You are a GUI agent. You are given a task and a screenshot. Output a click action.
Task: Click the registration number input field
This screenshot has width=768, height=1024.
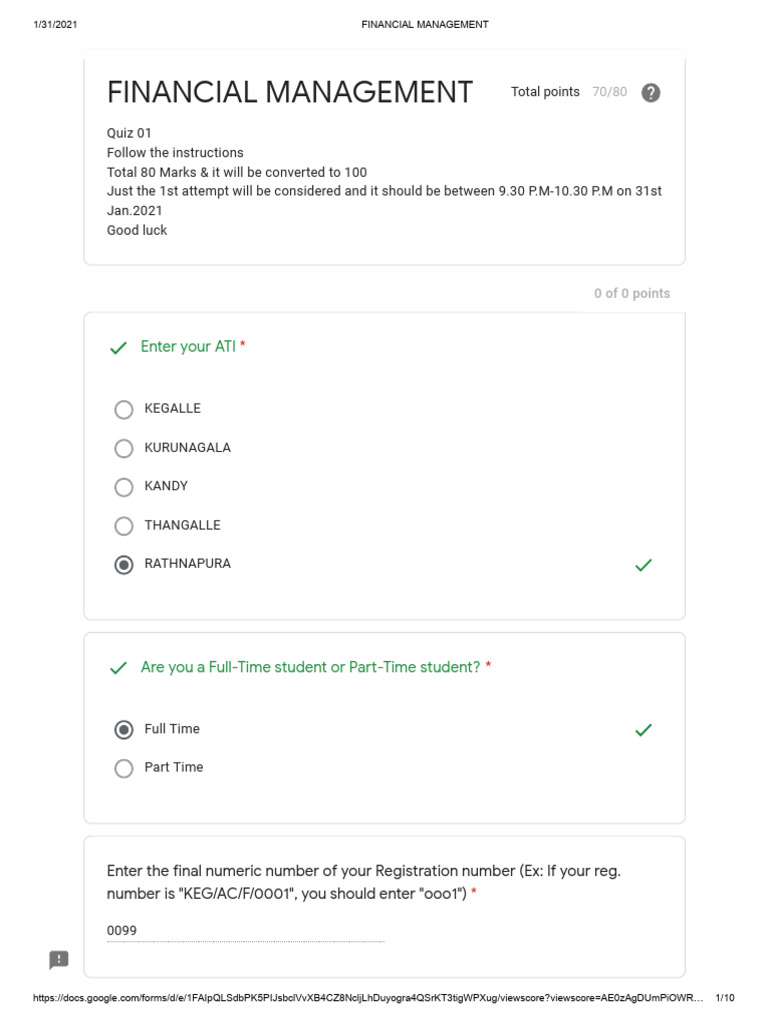(x=245, y=931)
